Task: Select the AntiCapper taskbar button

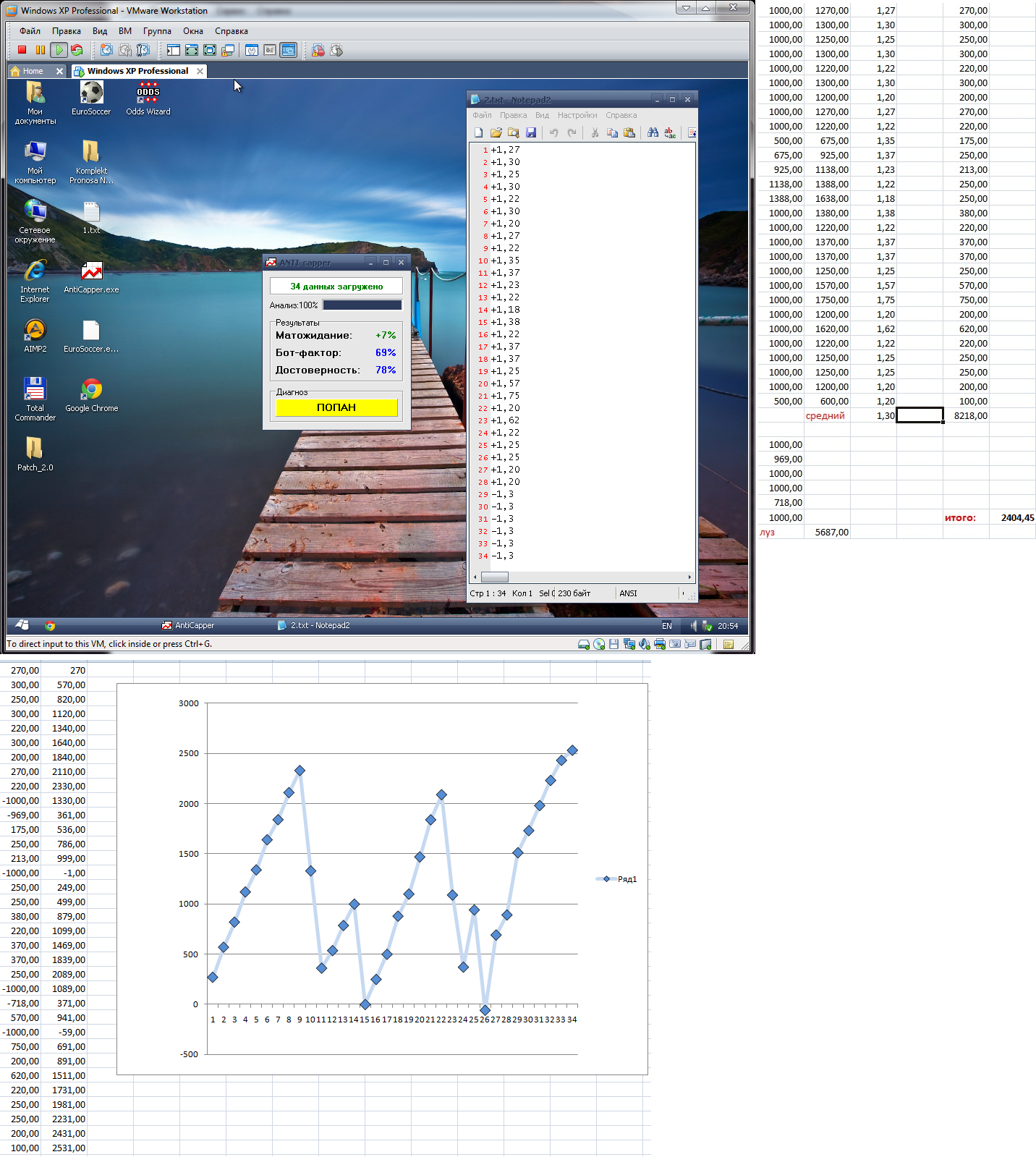Action: 188,625
